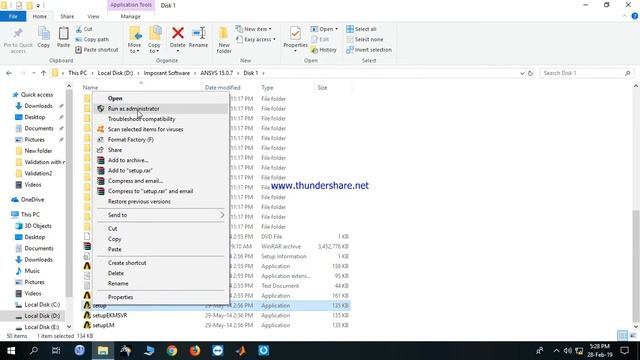Click Select none in ribbon

point(364,39)
